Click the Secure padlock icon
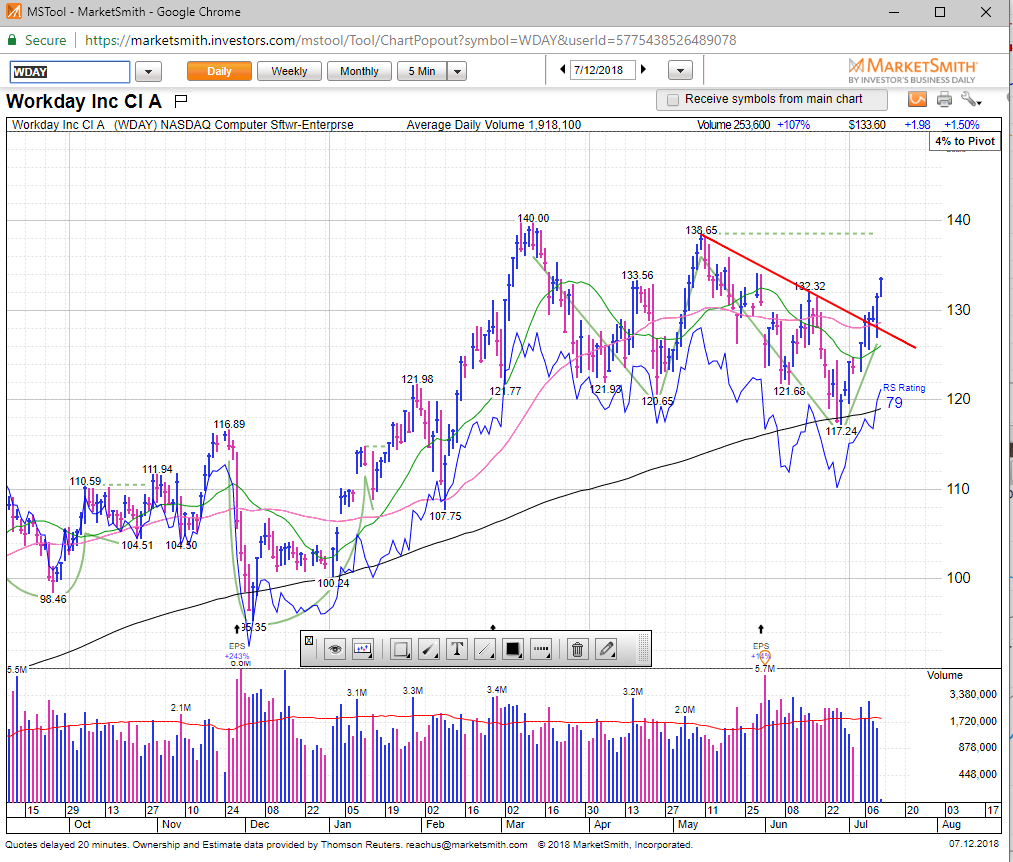Viewport: 1013px width, 862px height. click(x=12, y=40)
